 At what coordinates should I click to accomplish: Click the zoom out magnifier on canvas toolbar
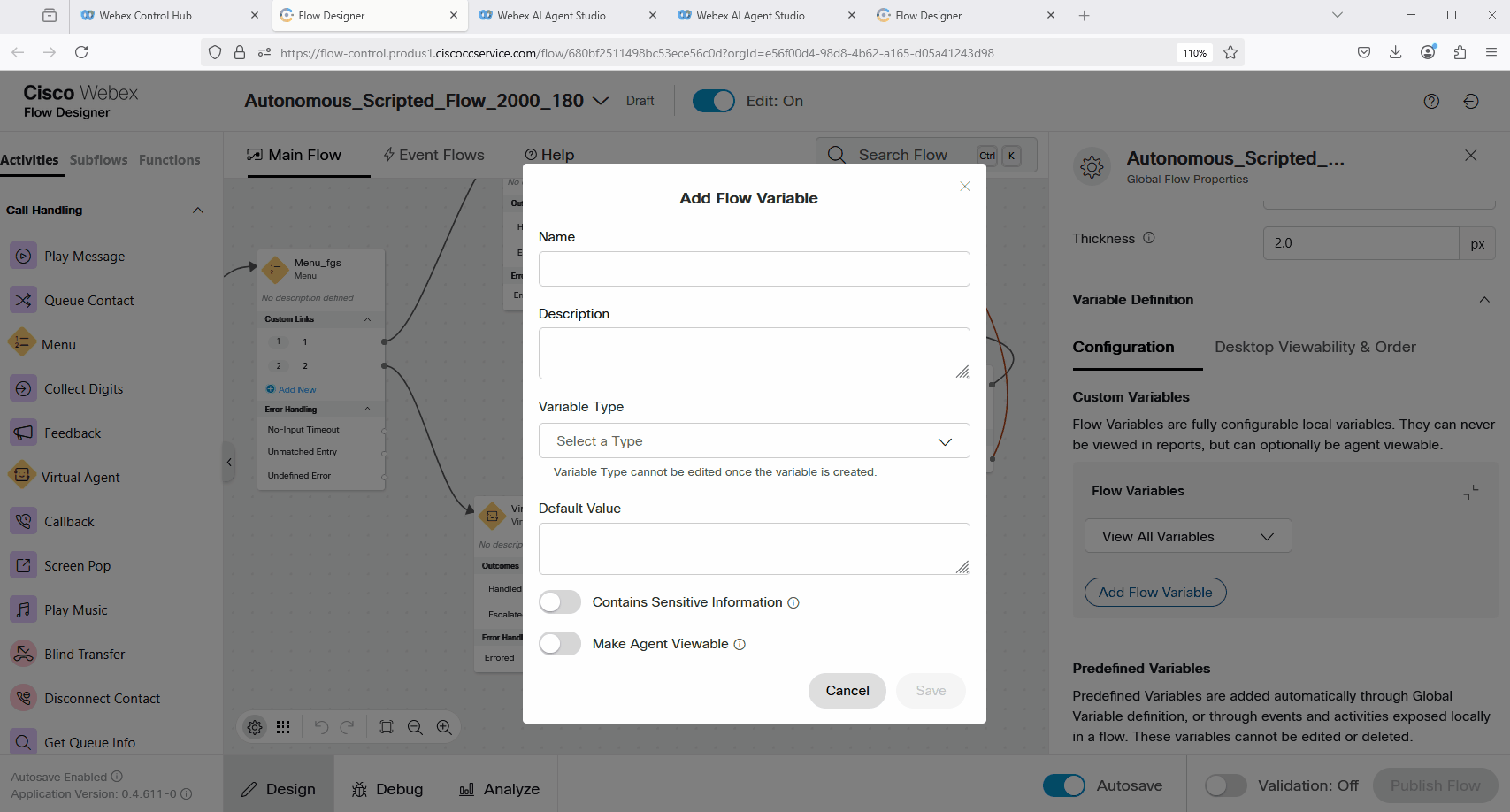coord(415,727)
